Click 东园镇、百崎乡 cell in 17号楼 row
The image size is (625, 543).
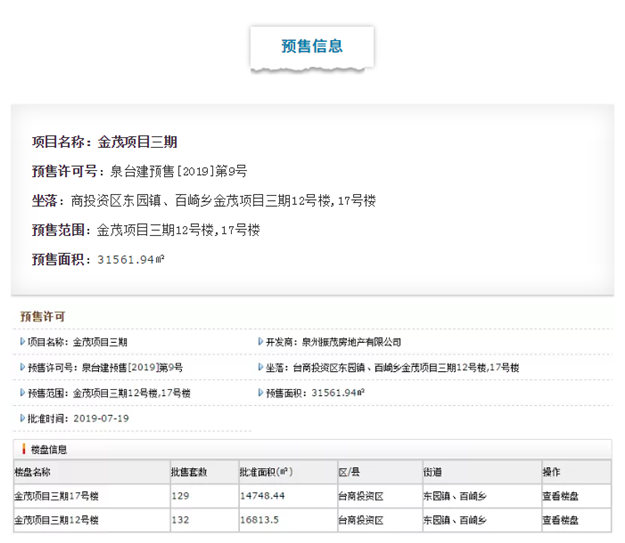(482, 496)
